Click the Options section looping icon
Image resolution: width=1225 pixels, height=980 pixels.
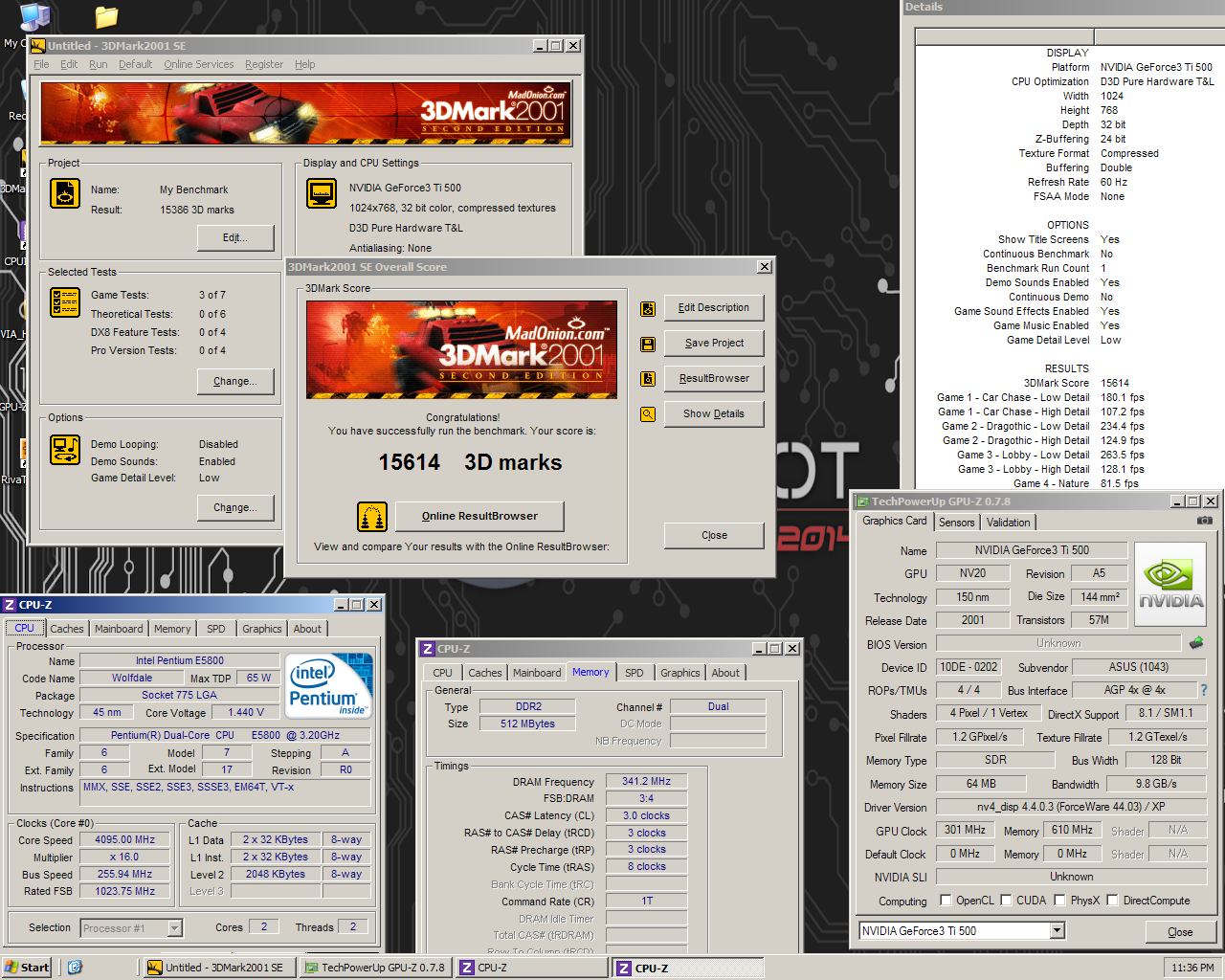pyautogui.click(x=65, y=449)
